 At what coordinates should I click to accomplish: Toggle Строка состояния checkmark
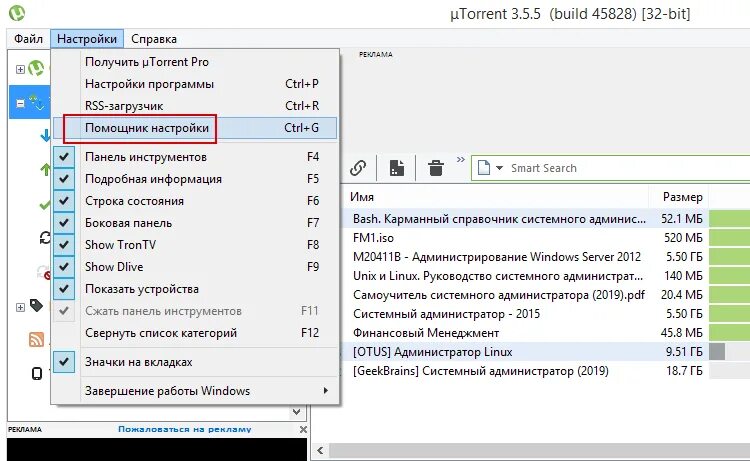[64, 201]
